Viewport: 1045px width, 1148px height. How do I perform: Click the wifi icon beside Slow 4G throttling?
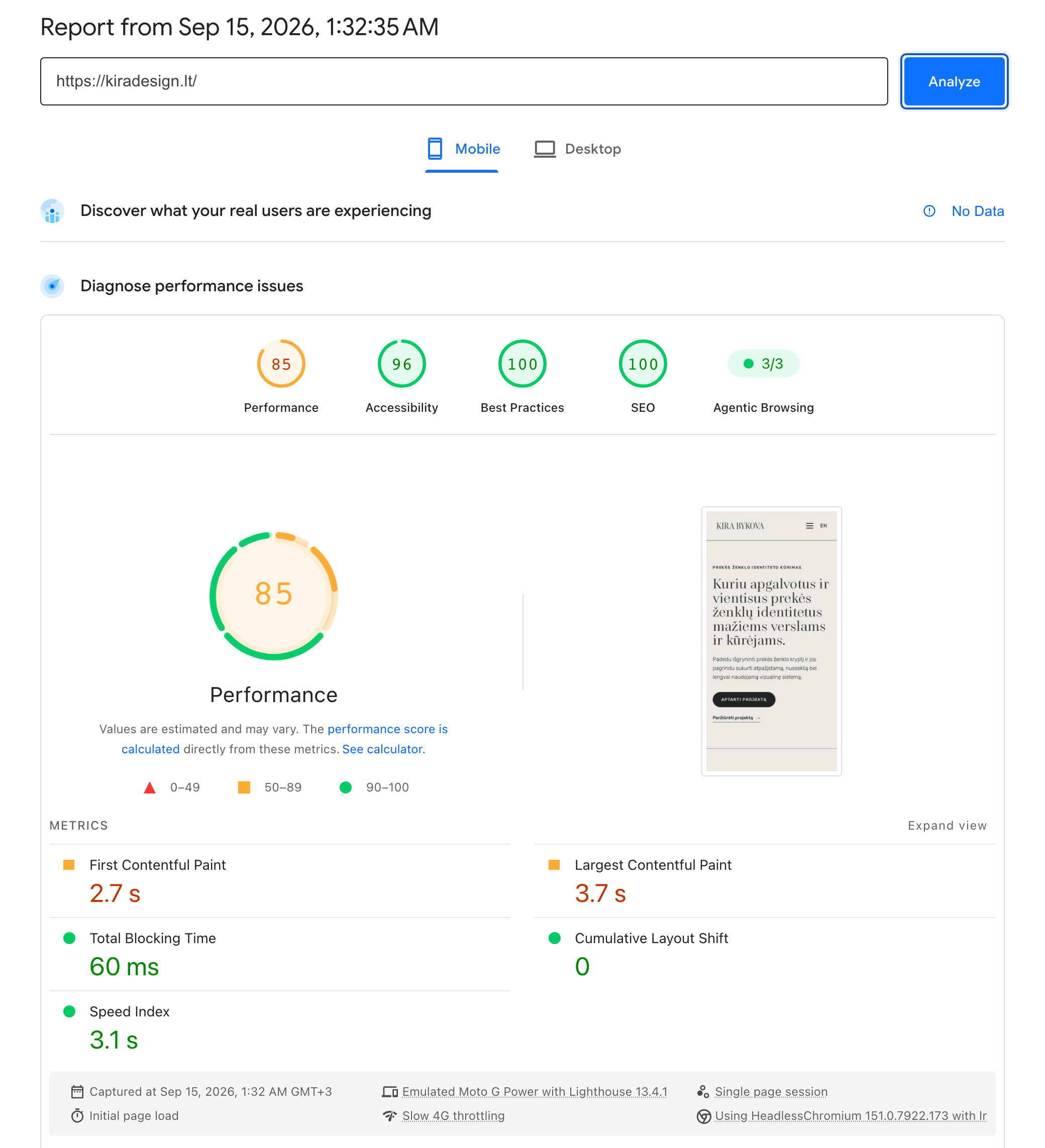(390, 1115)
